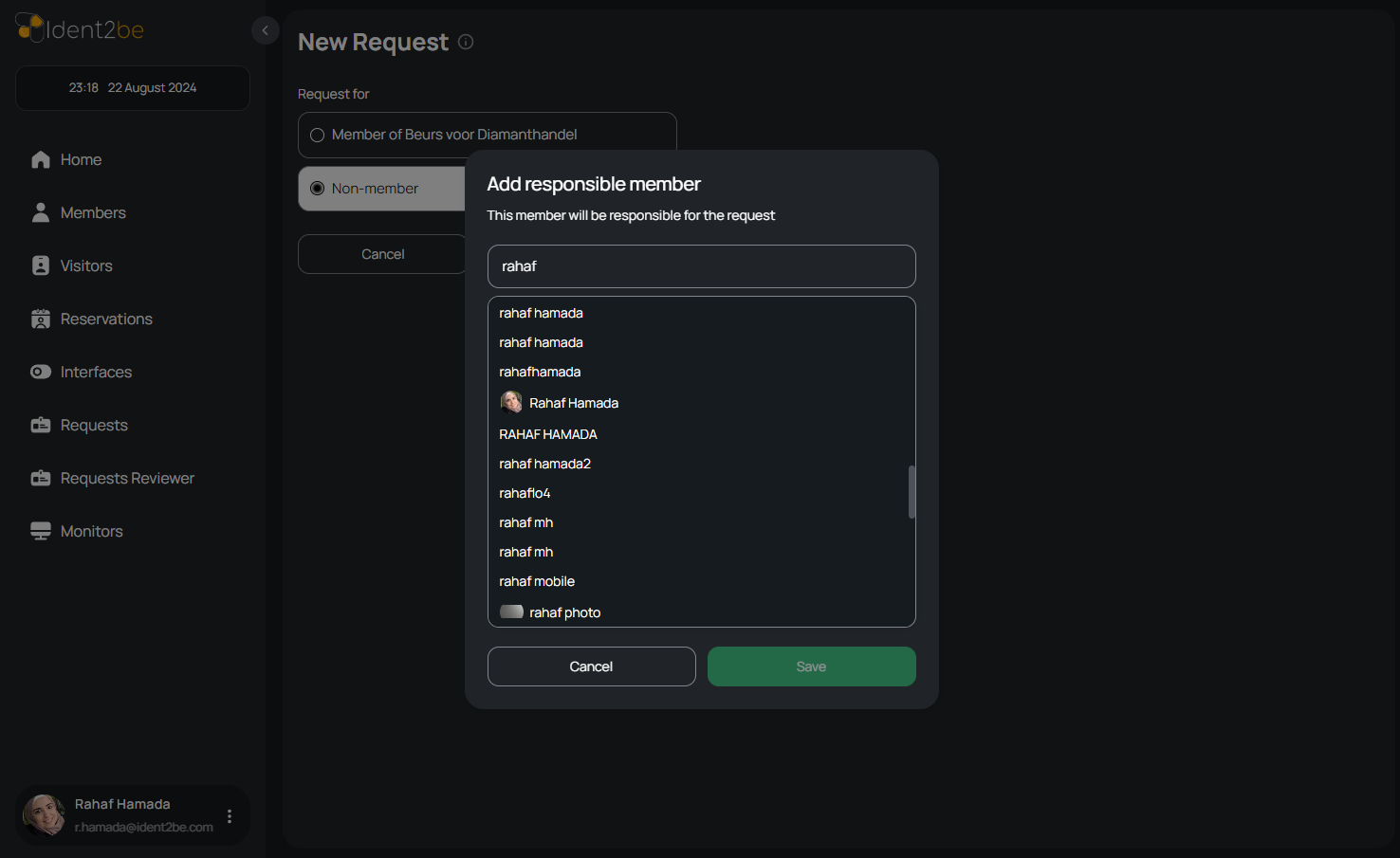Open Requests briefcase icon

click(41, 425)
